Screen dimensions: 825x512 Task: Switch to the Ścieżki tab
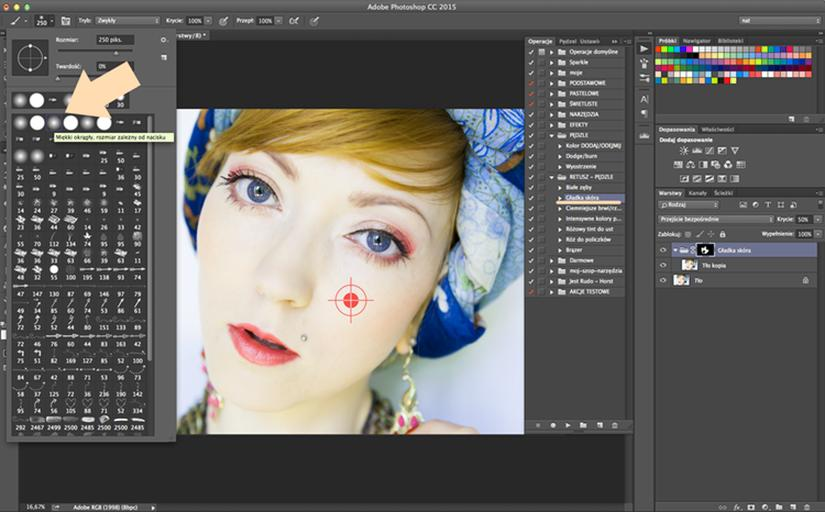tap(723, 193)
